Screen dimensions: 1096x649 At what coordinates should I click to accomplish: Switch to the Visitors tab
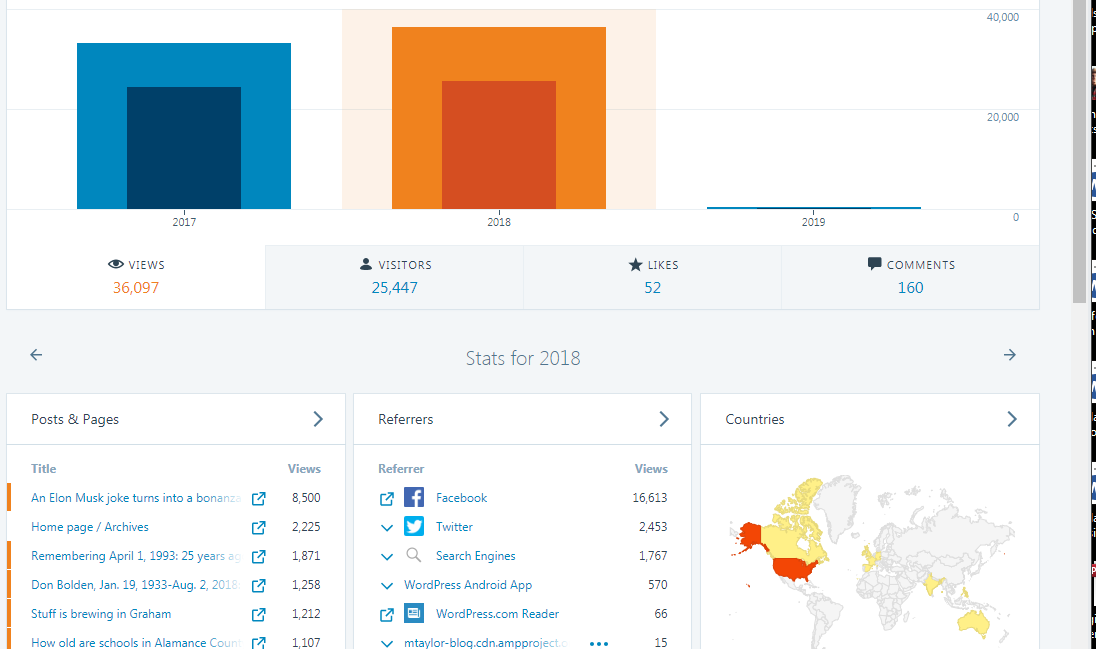[x=394, y=277]
